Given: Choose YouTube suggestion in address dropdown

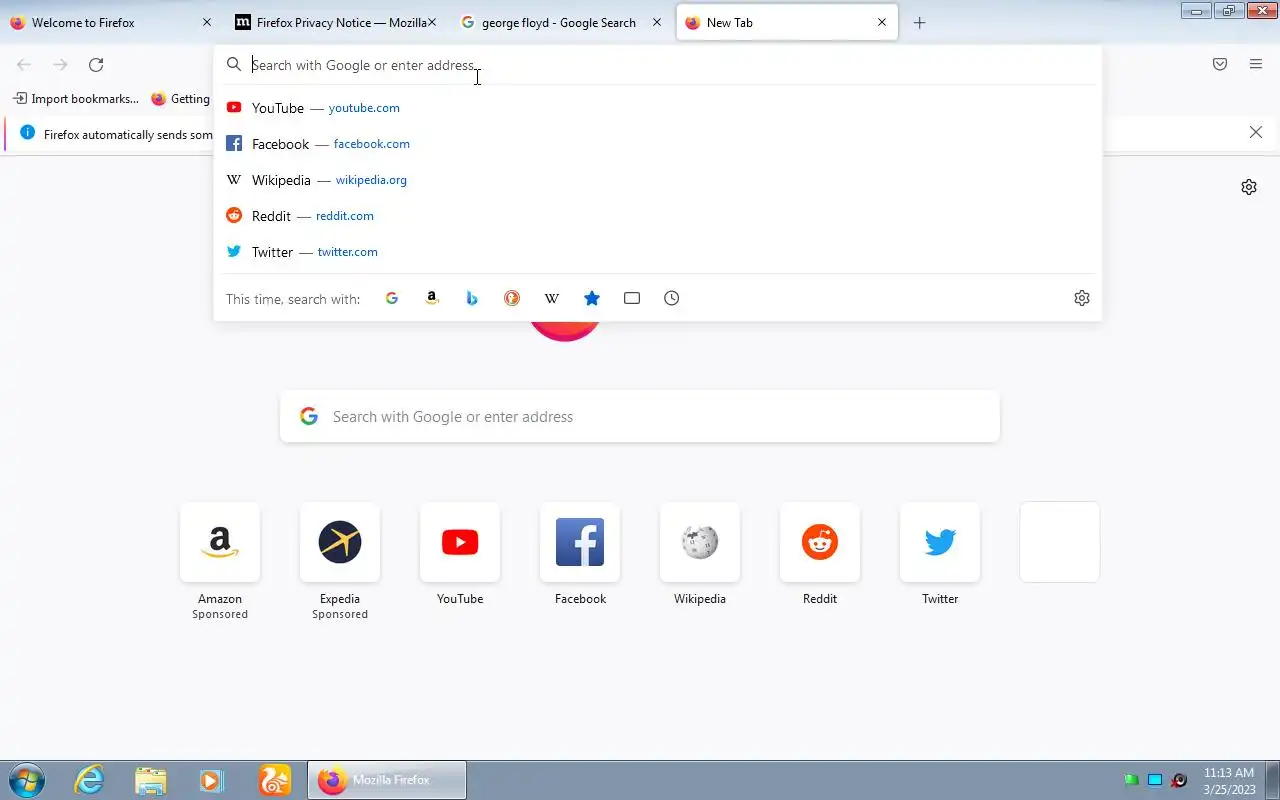Looking at the screenshot, I should coord(658,108).
